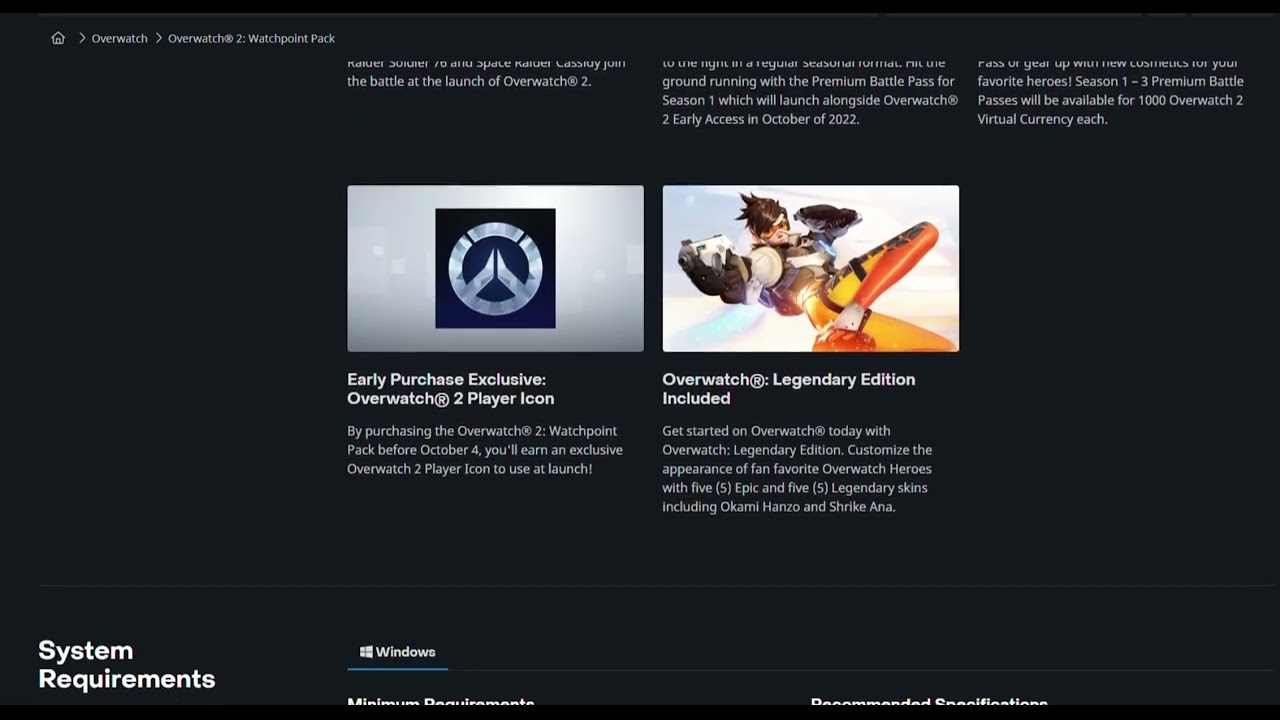Open the Overwatch breadcrumb link
The width and height of the screenshot is (1280, 720).
(x=119, y=38)
